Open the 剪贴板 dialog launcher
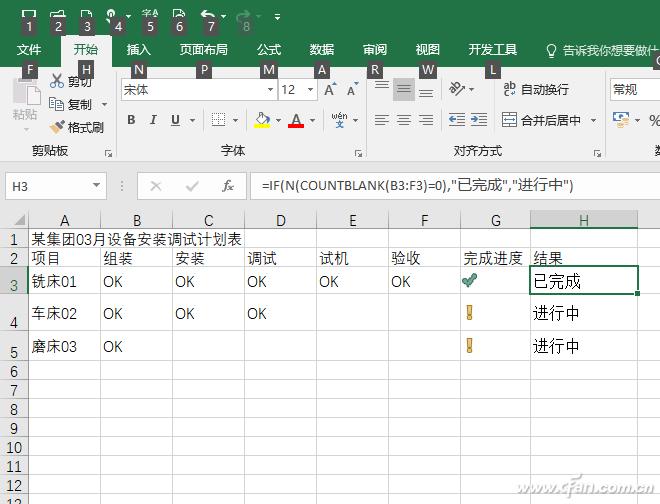660x504 pixels. click(x=109, y=154)
